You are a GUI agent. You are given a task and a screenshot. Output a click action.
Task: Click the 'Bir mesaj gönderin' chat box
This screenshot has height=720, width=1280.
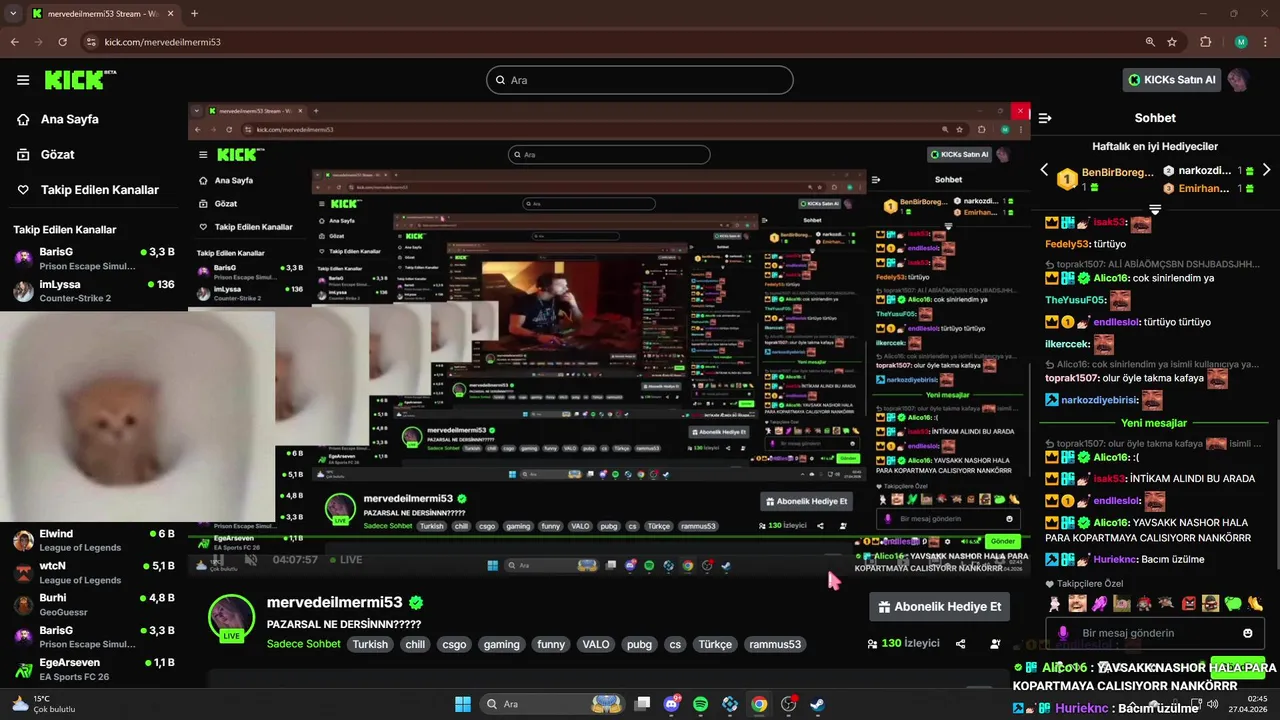1154,633
